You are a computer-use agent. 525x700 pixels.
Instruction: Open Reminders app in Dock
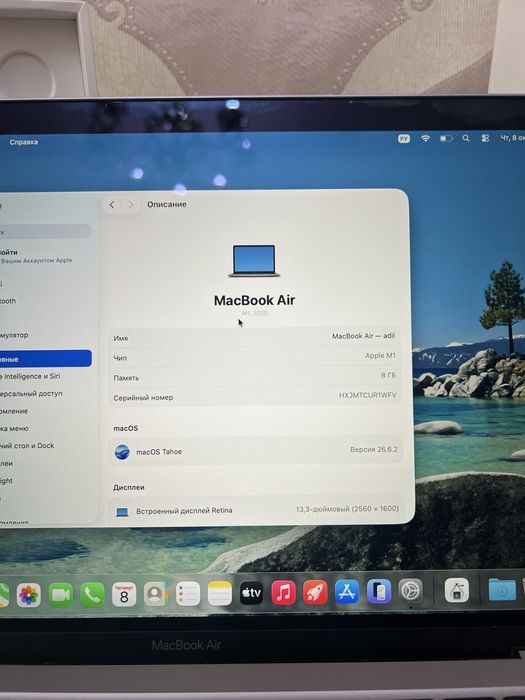(x=188, y=594)
